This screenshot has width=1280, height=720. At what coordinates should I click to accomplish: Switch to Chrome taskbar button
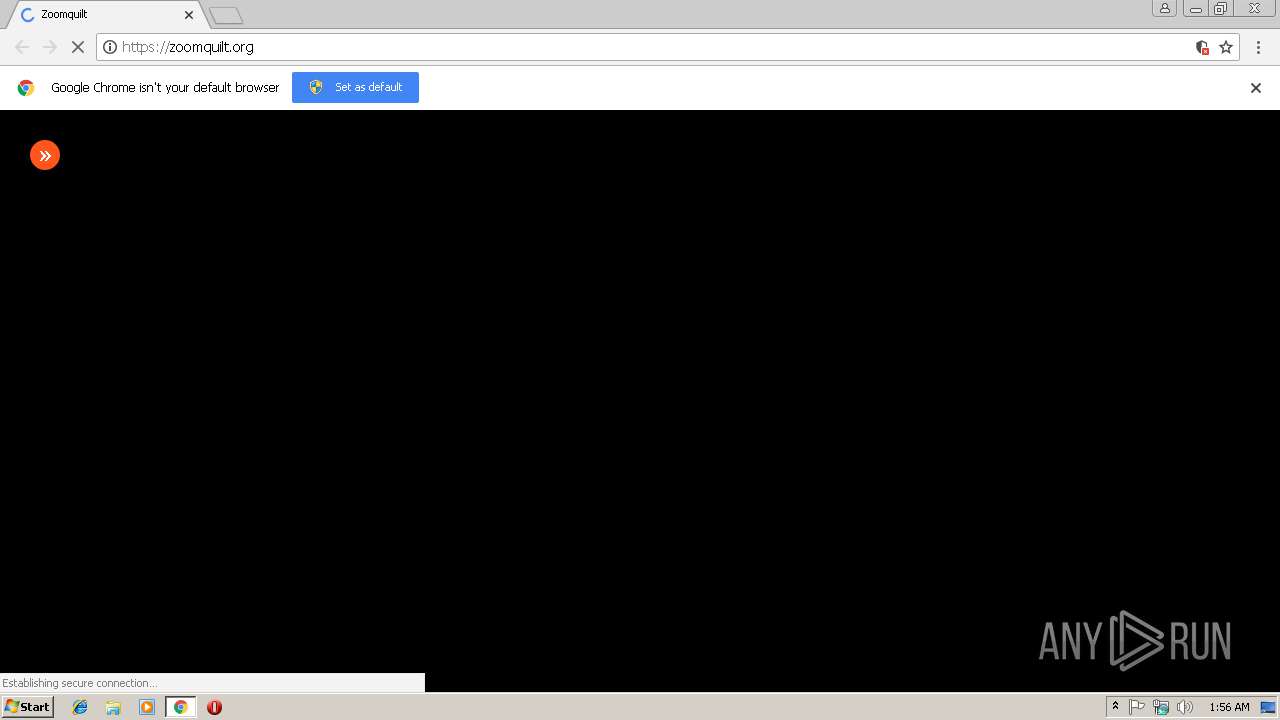[180, 707]
